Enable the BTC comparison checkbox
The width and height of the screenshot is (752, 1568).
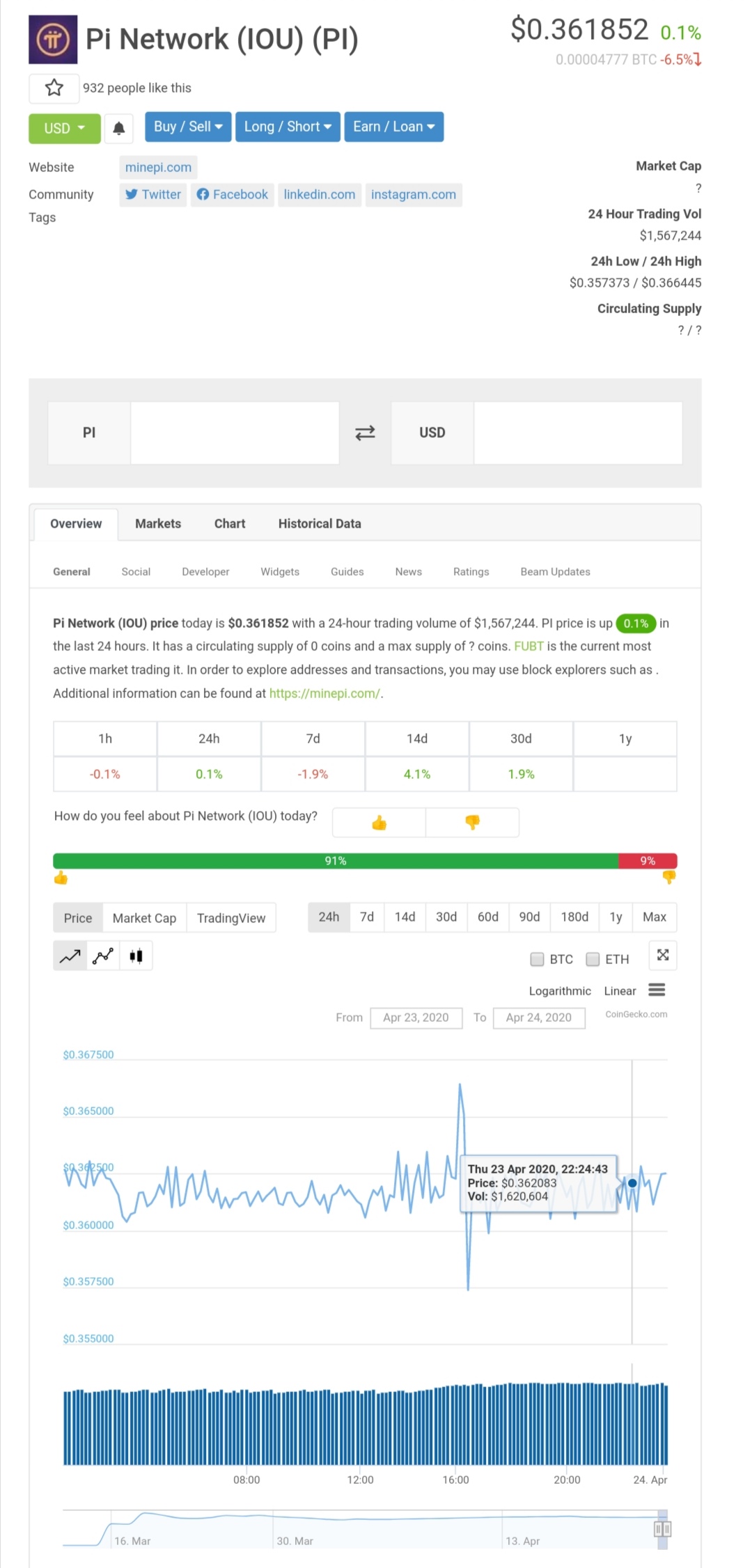tap(537, 959)
